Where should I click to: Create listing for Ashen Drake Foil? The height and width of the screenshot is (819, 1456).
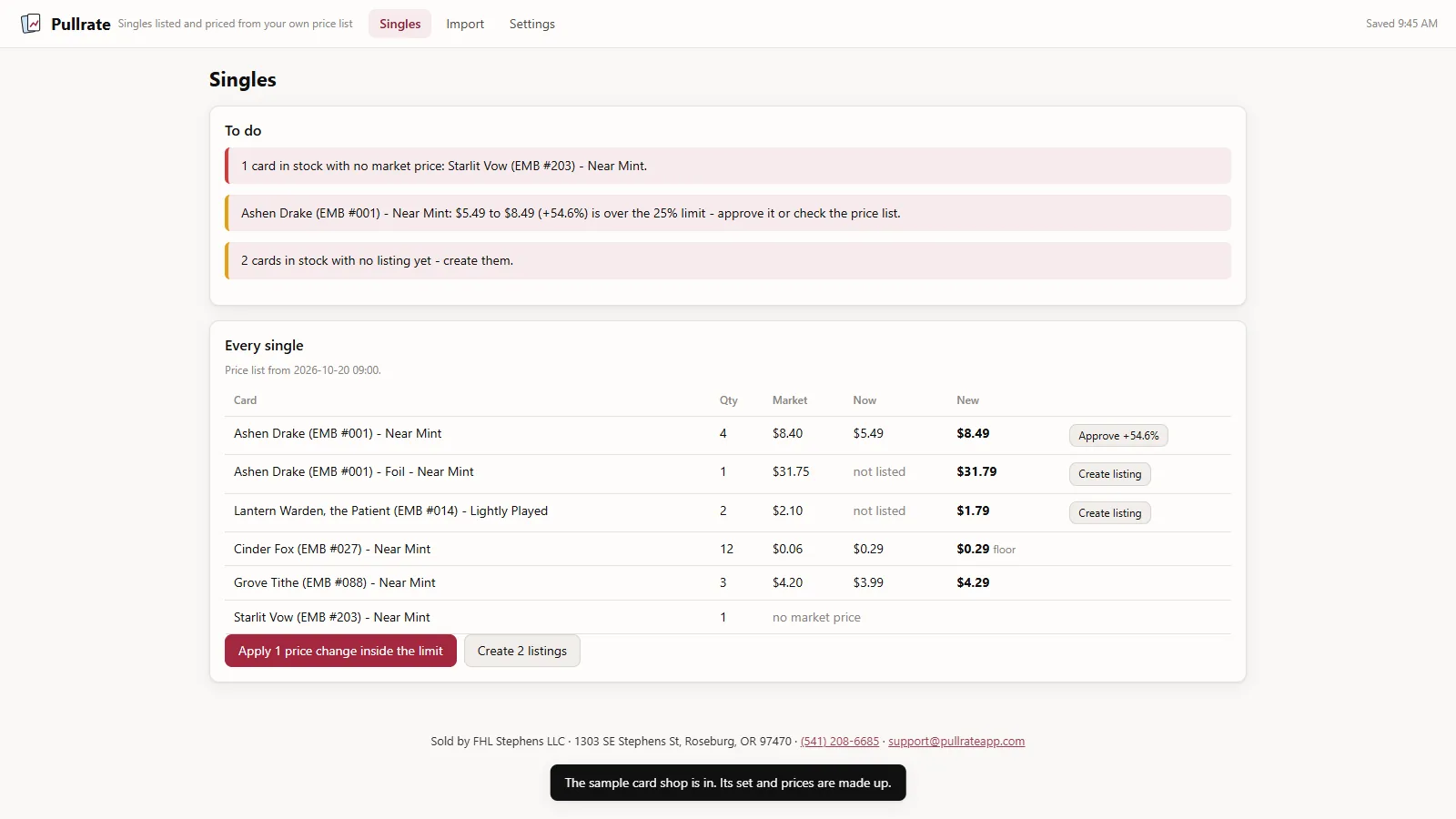coord(1109,474)
